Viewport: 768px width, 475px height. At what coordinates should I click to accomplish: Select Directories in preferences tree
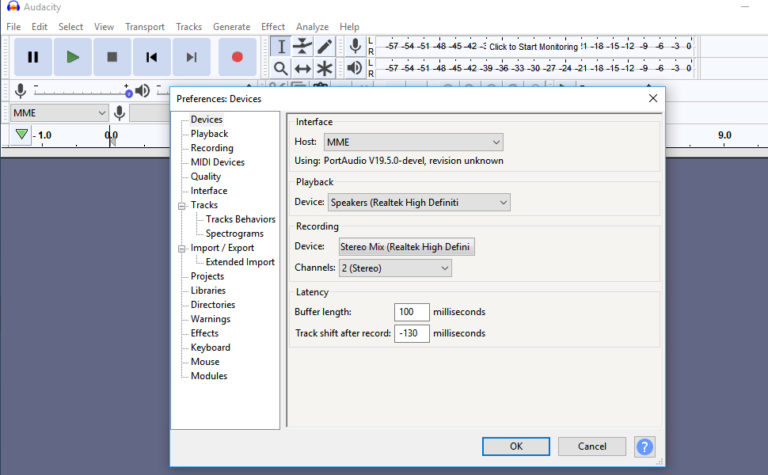tap(213, 305)
